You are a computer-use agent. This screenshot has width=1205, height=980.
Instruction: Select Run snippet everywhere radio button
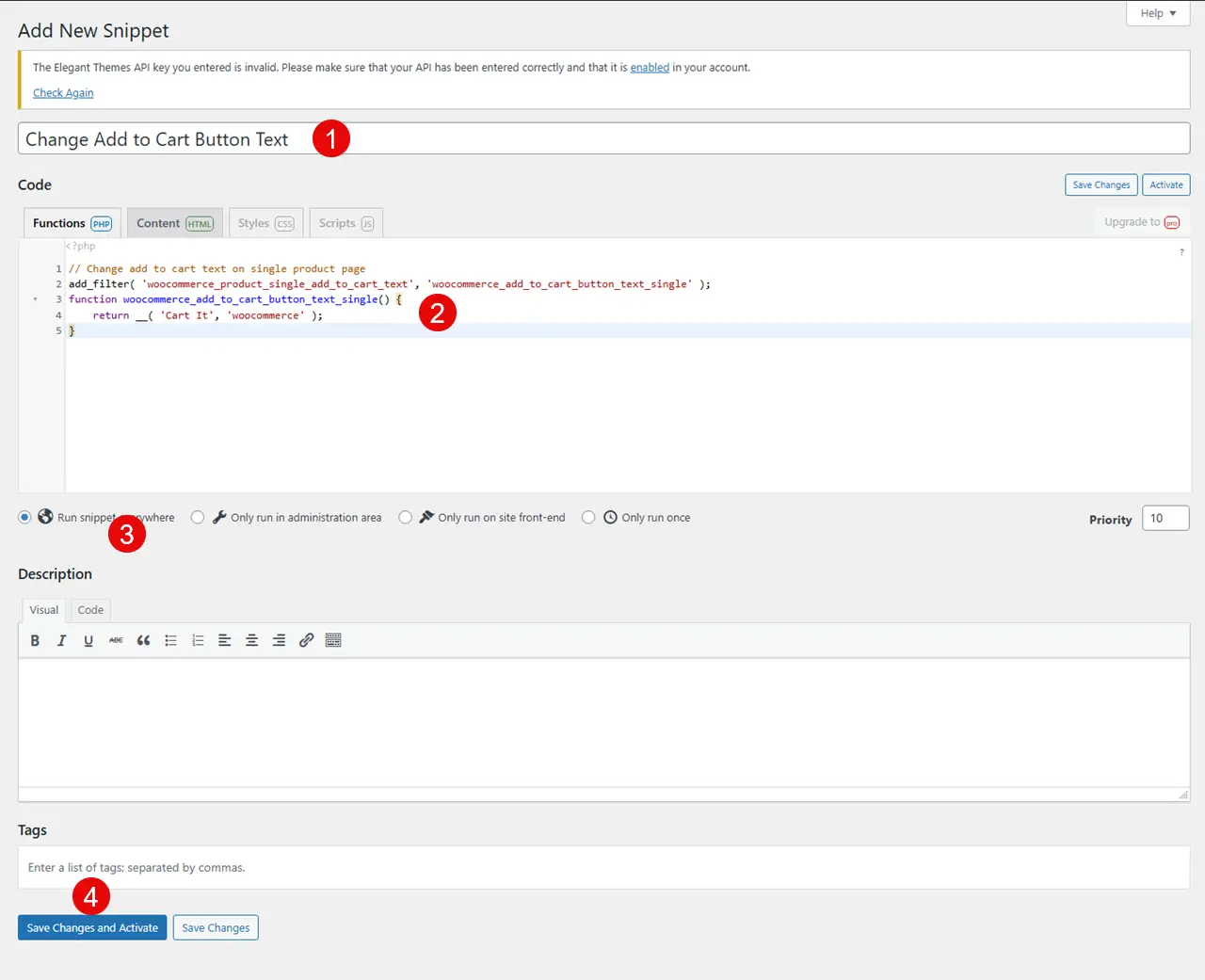(24, 517)
